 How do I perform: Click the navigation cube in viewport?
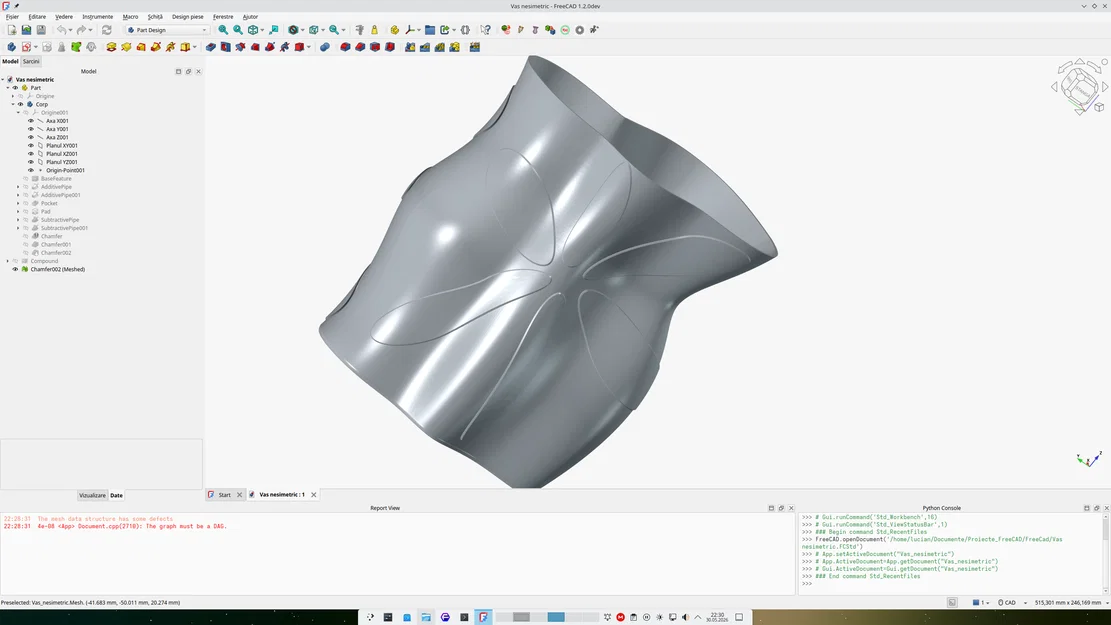tap(1080, 87)
